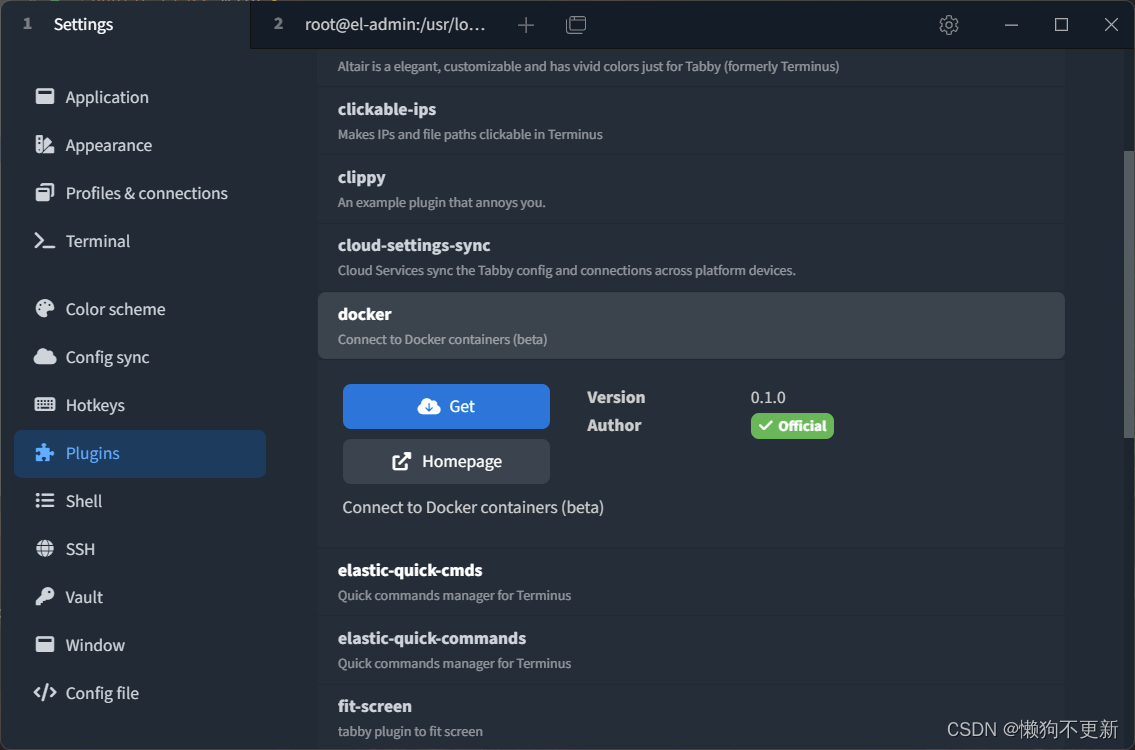Open the Terminal settings section
Viewport: 1135px width, 750px height.
point(140,241)
